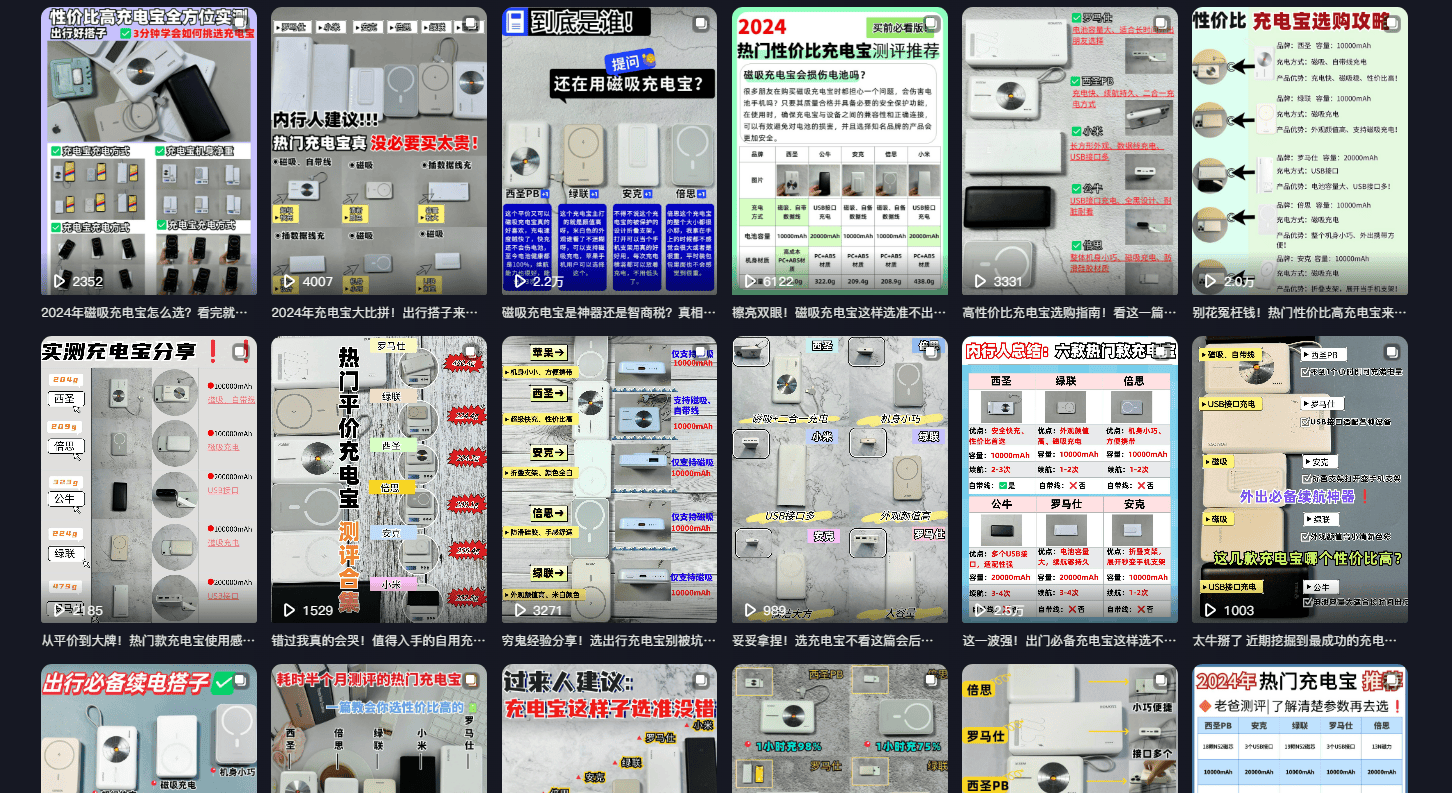Open the title starting '擦亮双眼！磁吸充电宝这样选'
Image resolution: width=1452 pixels, height=793 pixels.
[839, 312]
